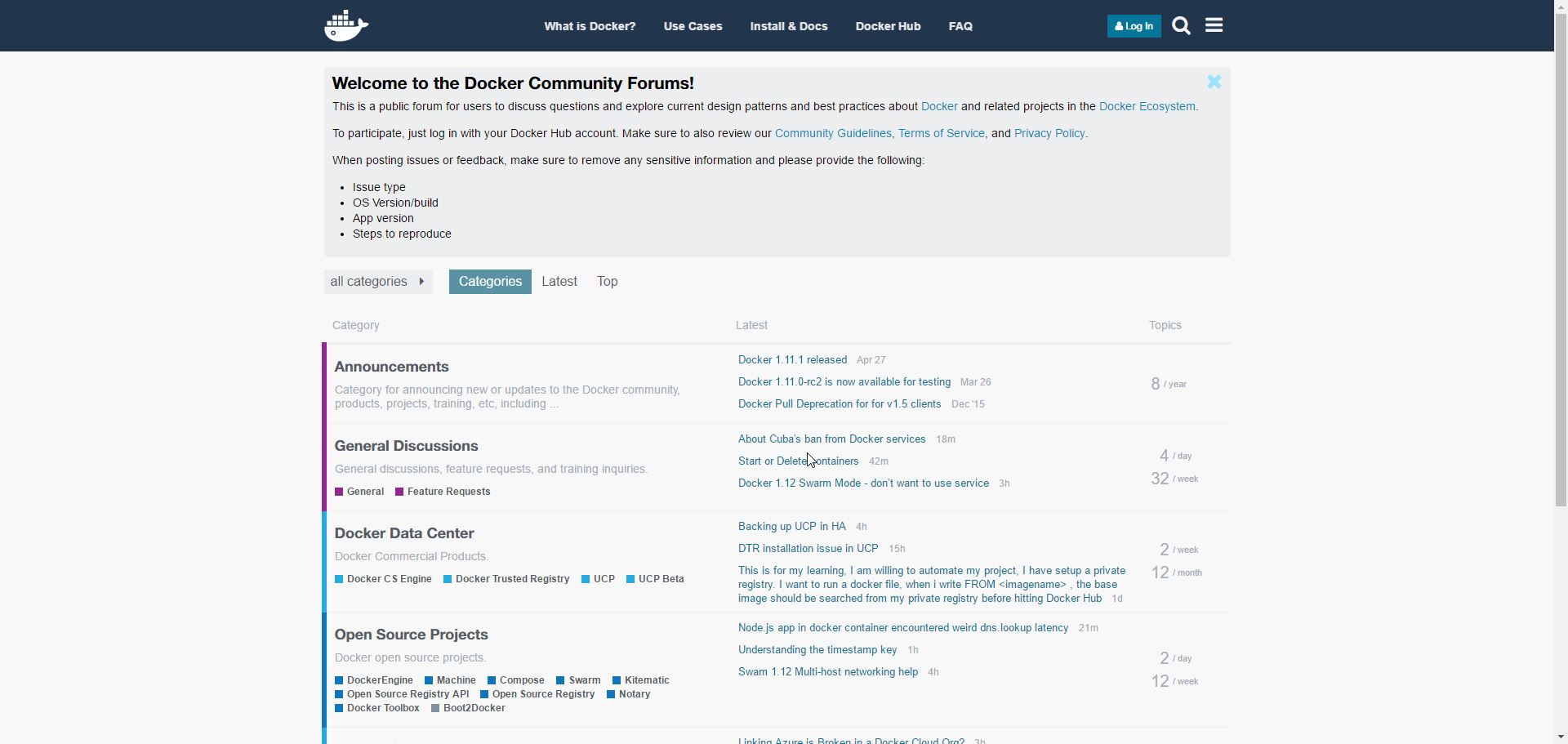Open the Docker Data Center category

click(x=404, y=534)
